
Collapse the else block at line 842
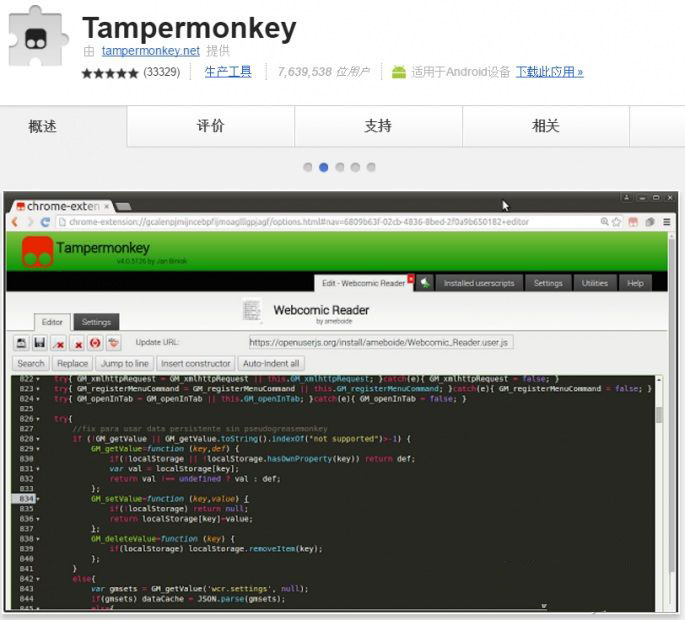coord(38,579)
